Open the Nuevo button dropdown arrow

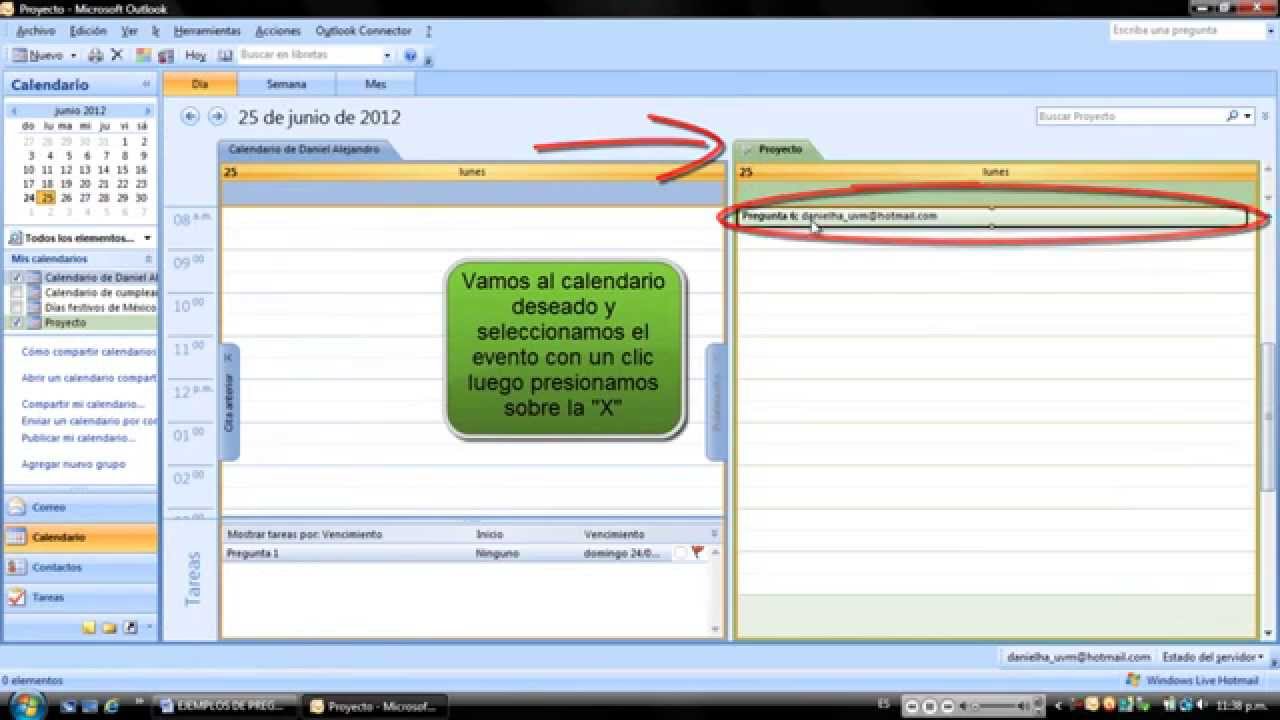[x=73, y=56]
